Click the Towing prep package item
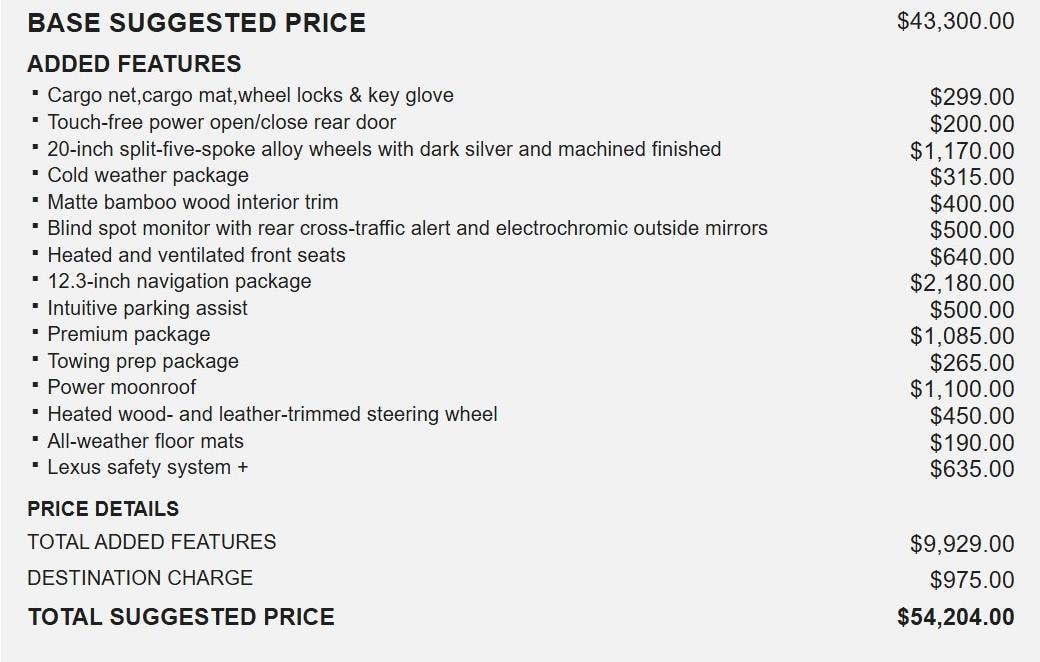The image size is (1040, 662). click(x=143, y=361)
